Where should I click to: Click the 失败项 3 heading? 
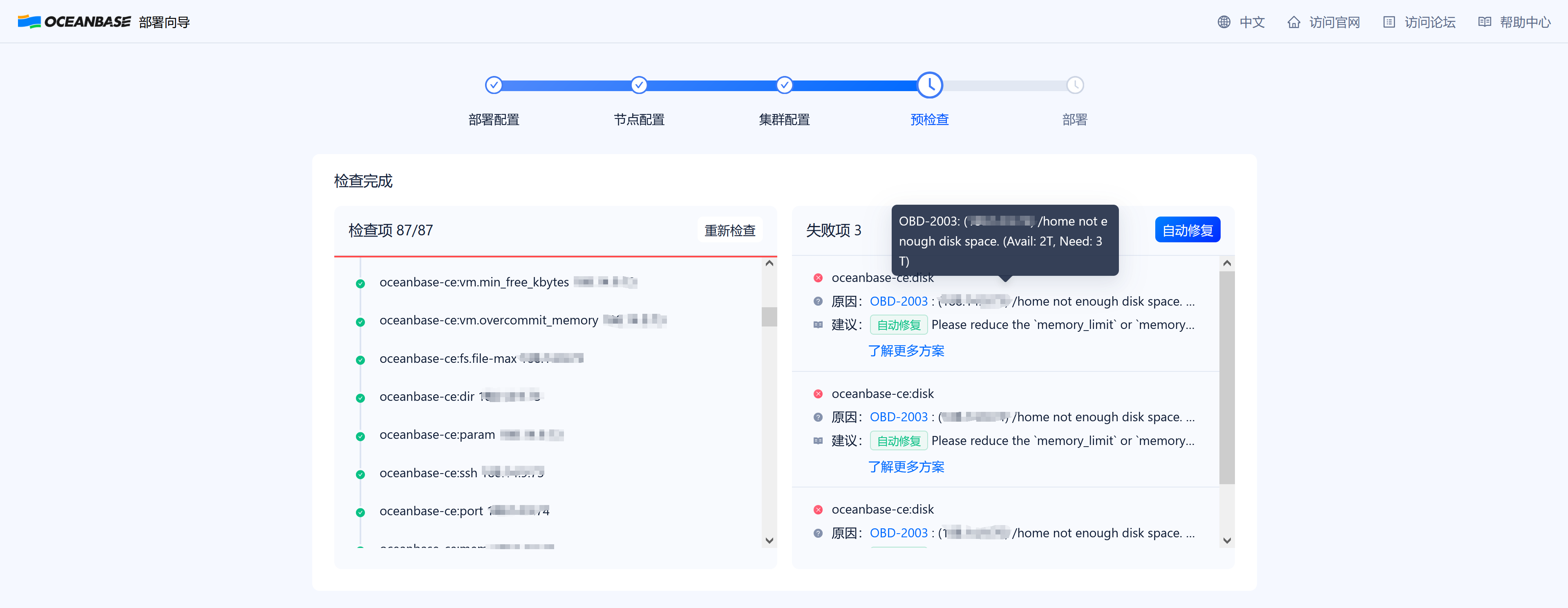point(833,230)
